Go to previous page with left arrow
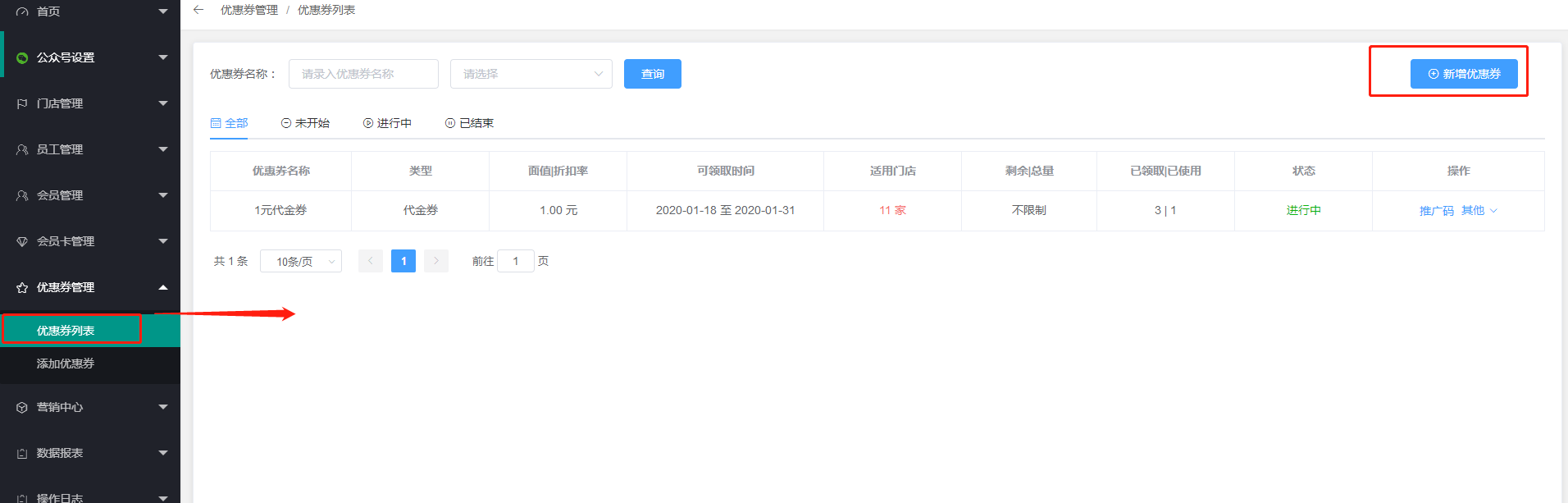This screenshot has width=1568, height=503. coord(371,261)
